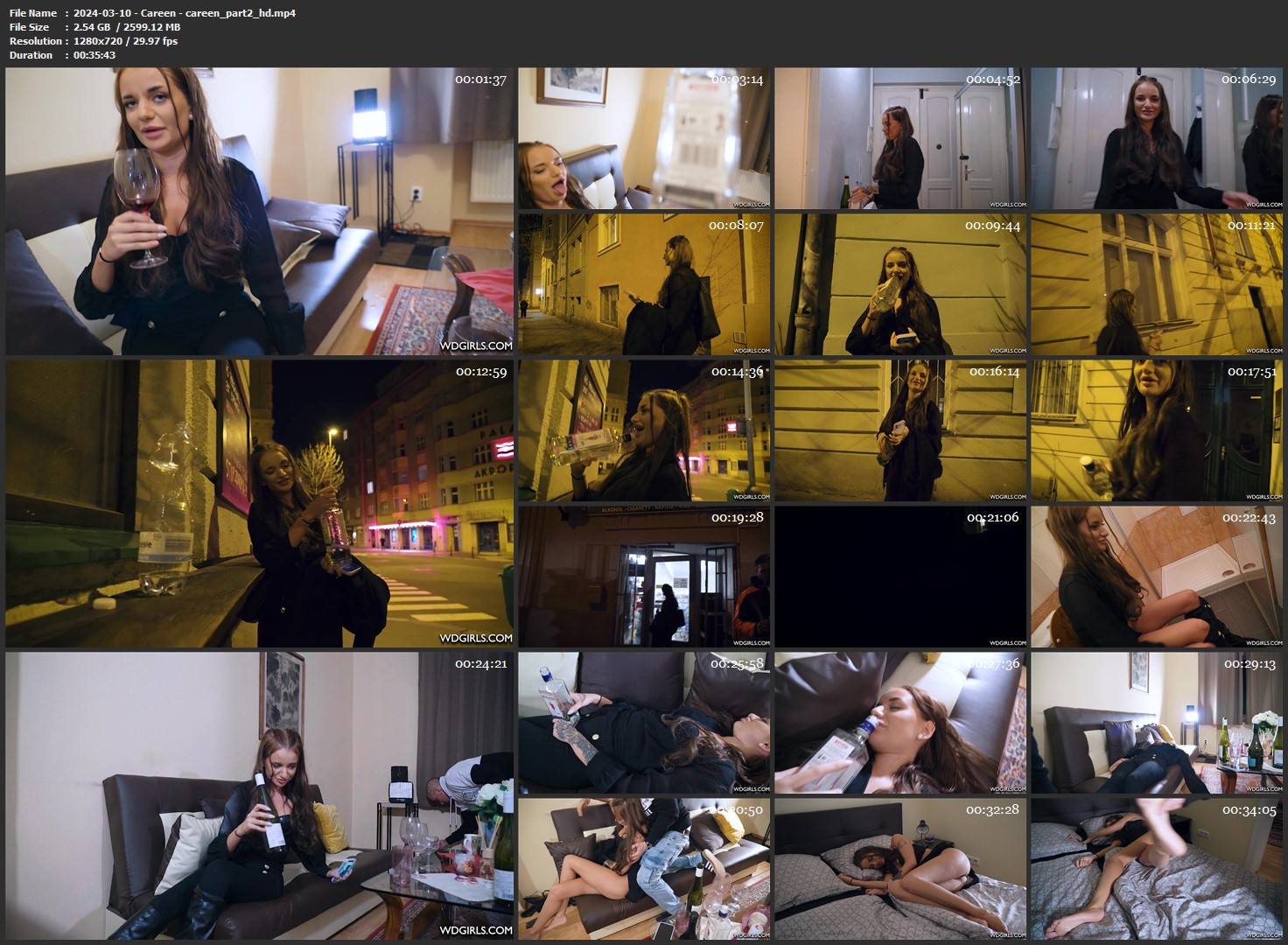Click the thumbnail at 00:17:51
The height and width of the screenshot is (945, 1288).
tap(1156, 430)
